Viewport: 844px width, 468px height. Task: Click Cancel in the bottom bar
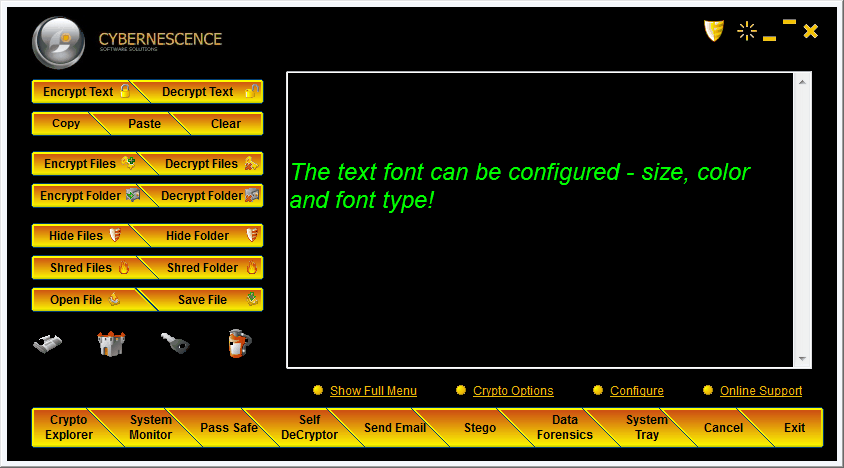pyautogui.click(x=723, y=428)
